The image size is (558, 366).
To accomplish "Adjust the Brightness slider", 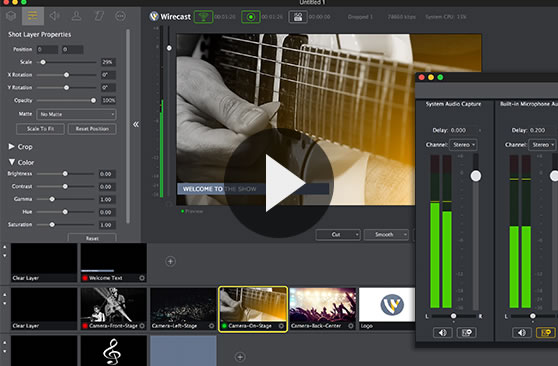I will point(65,174).
